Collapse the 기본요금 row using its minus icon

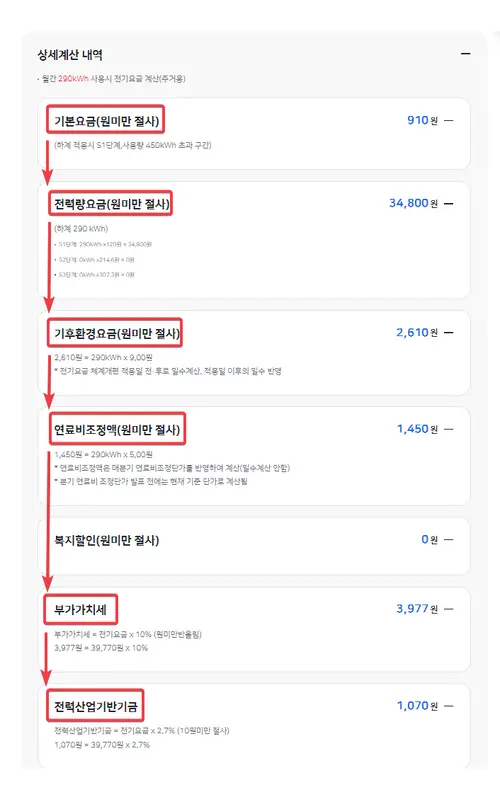(448, 121)
